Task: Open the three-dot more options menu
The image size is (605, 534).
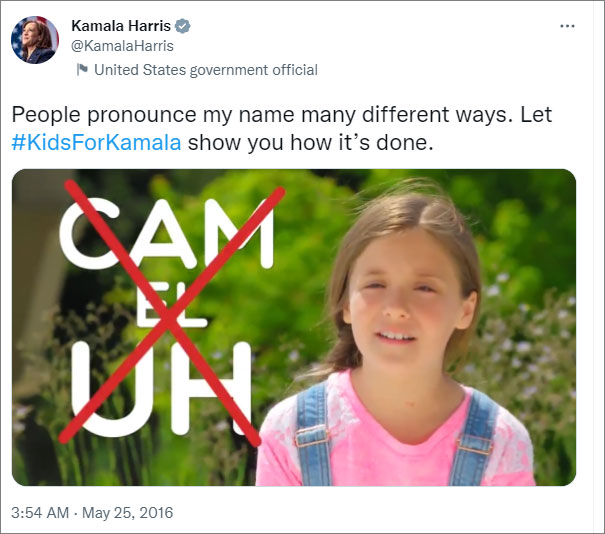Action: point(567,26)
